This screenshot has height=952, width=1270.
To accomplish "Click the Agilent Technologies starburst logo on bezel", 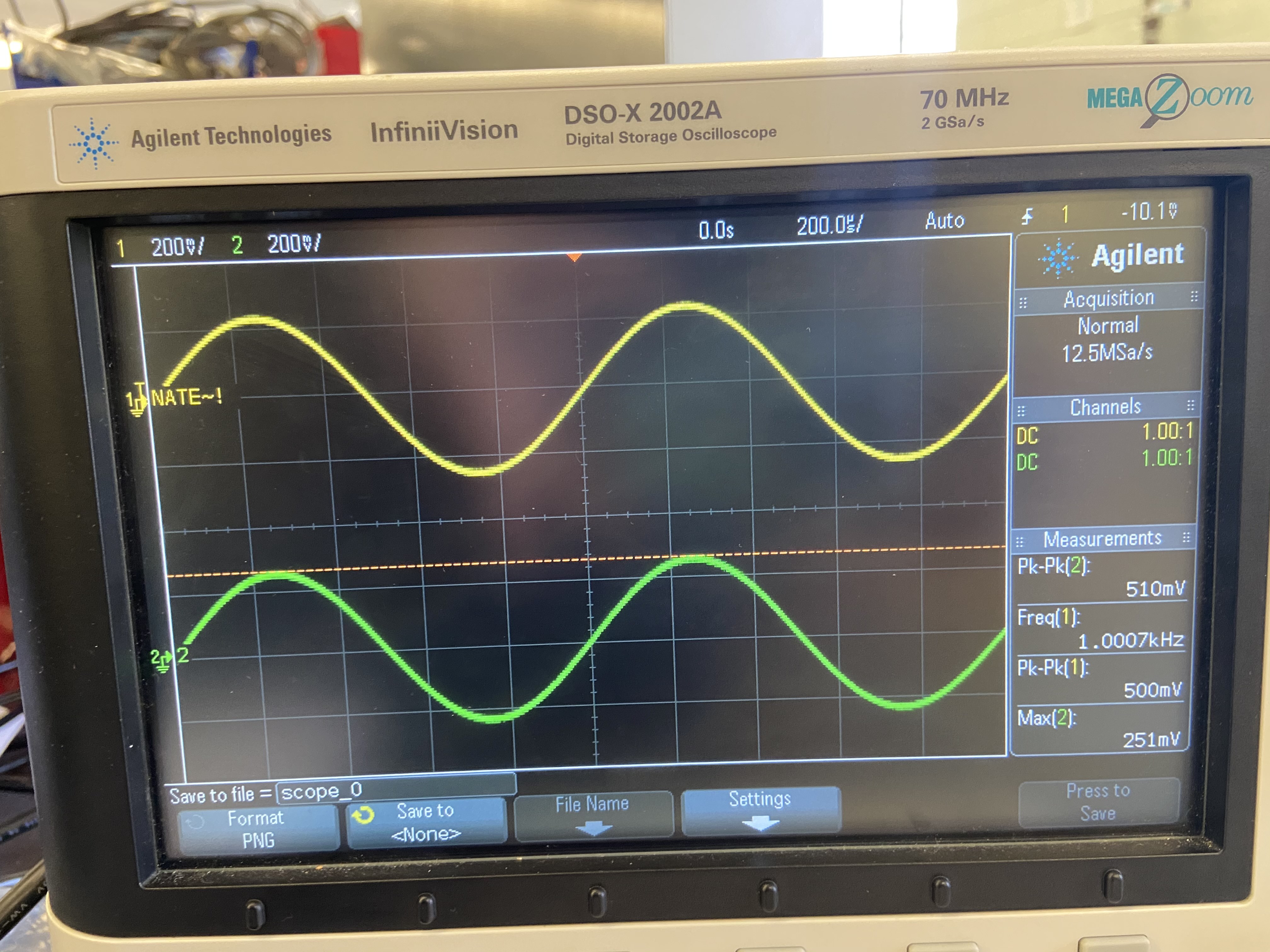I will tap(94, 144).
